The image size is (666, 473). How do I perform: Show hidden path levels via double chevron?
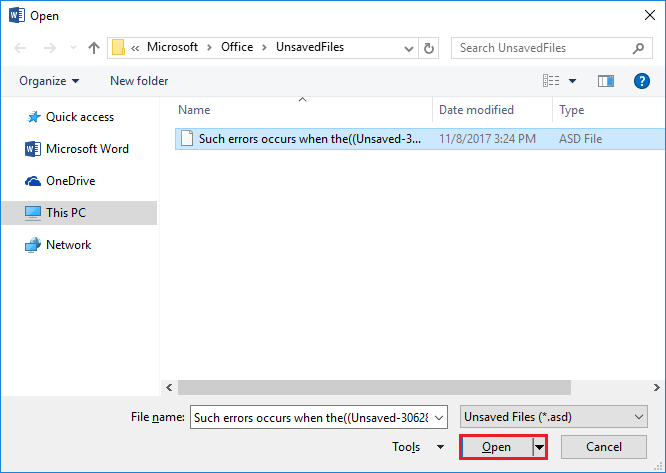coord(135,48)
